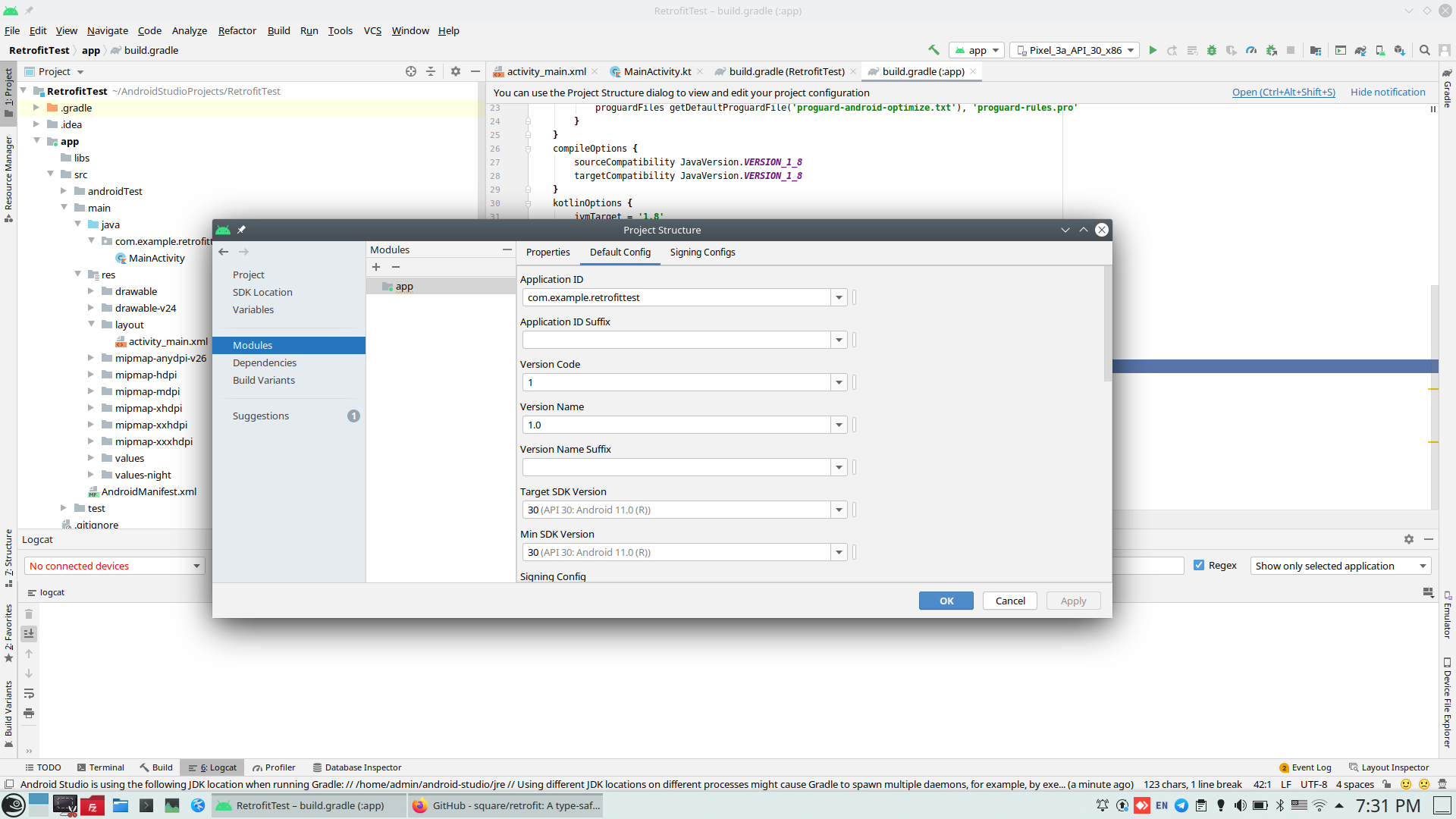Open the Profiler speedometer icon in toolbar

pos(1251,50)
